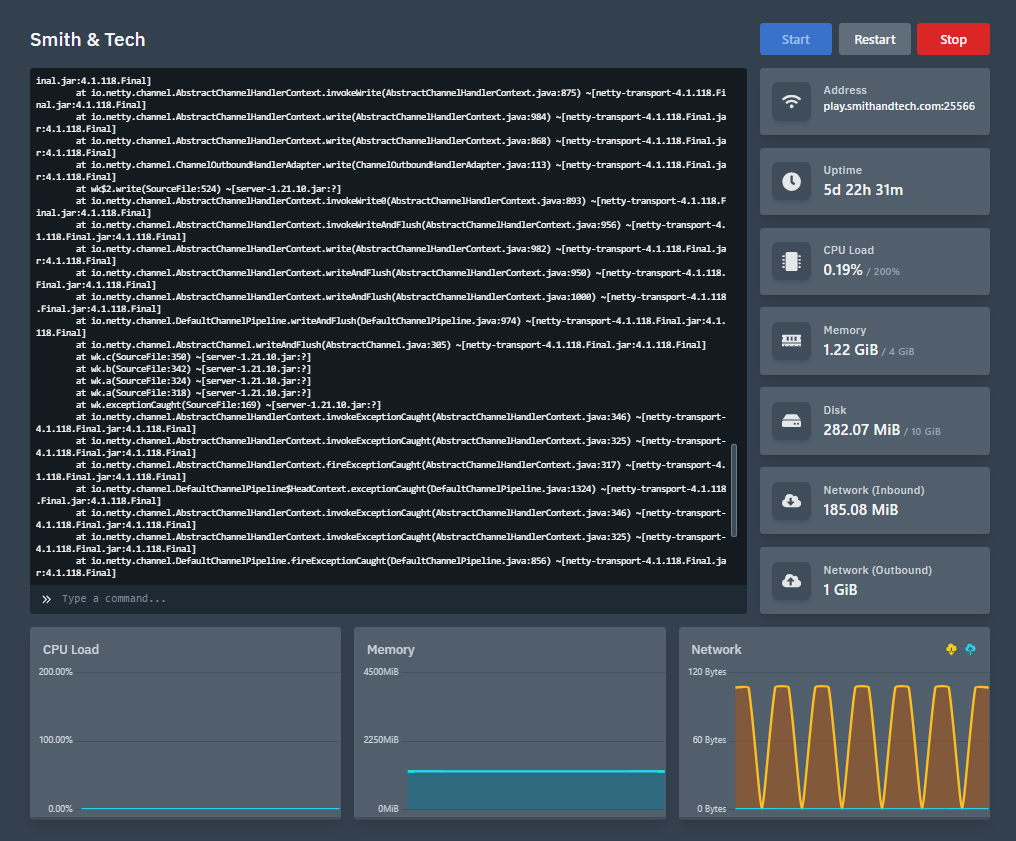This screenshot has width=1016, height=841.
Task: Click the cloud download icon for Network (Inbound)
Action: (791, 501)
